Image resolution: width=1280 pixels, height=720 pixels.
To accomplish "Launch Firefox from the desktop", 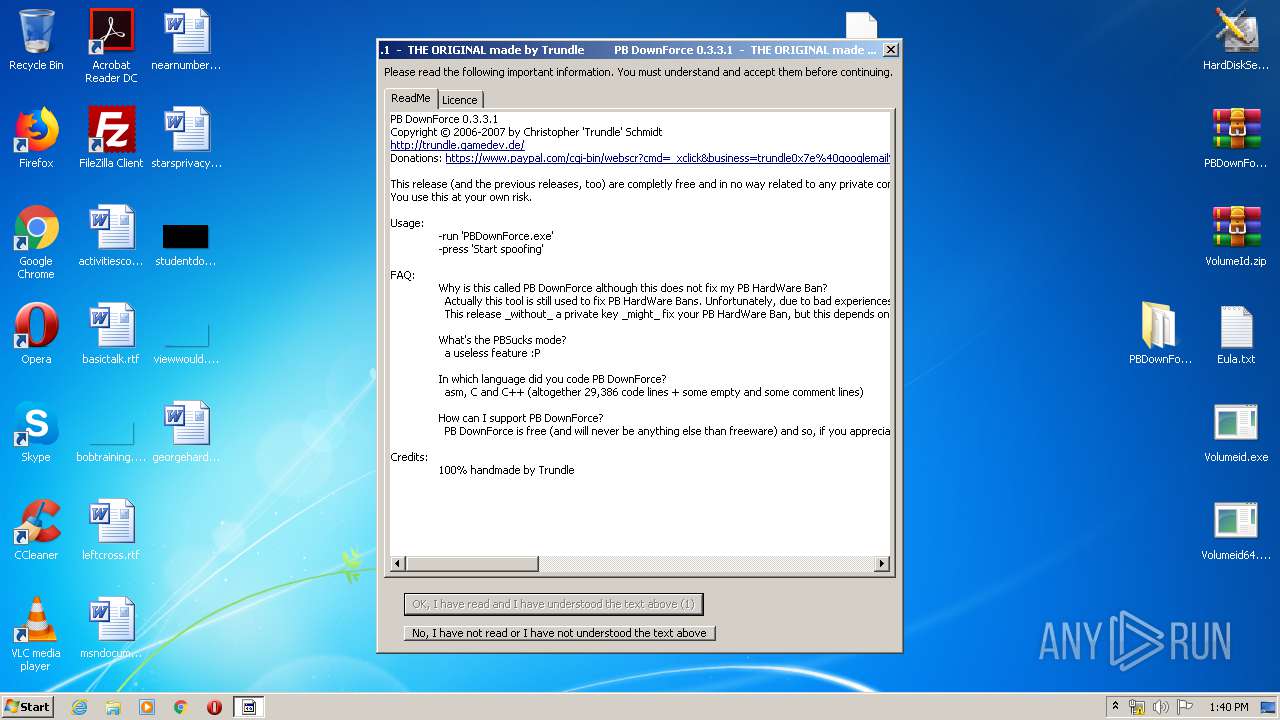I will tap(36, 139).
